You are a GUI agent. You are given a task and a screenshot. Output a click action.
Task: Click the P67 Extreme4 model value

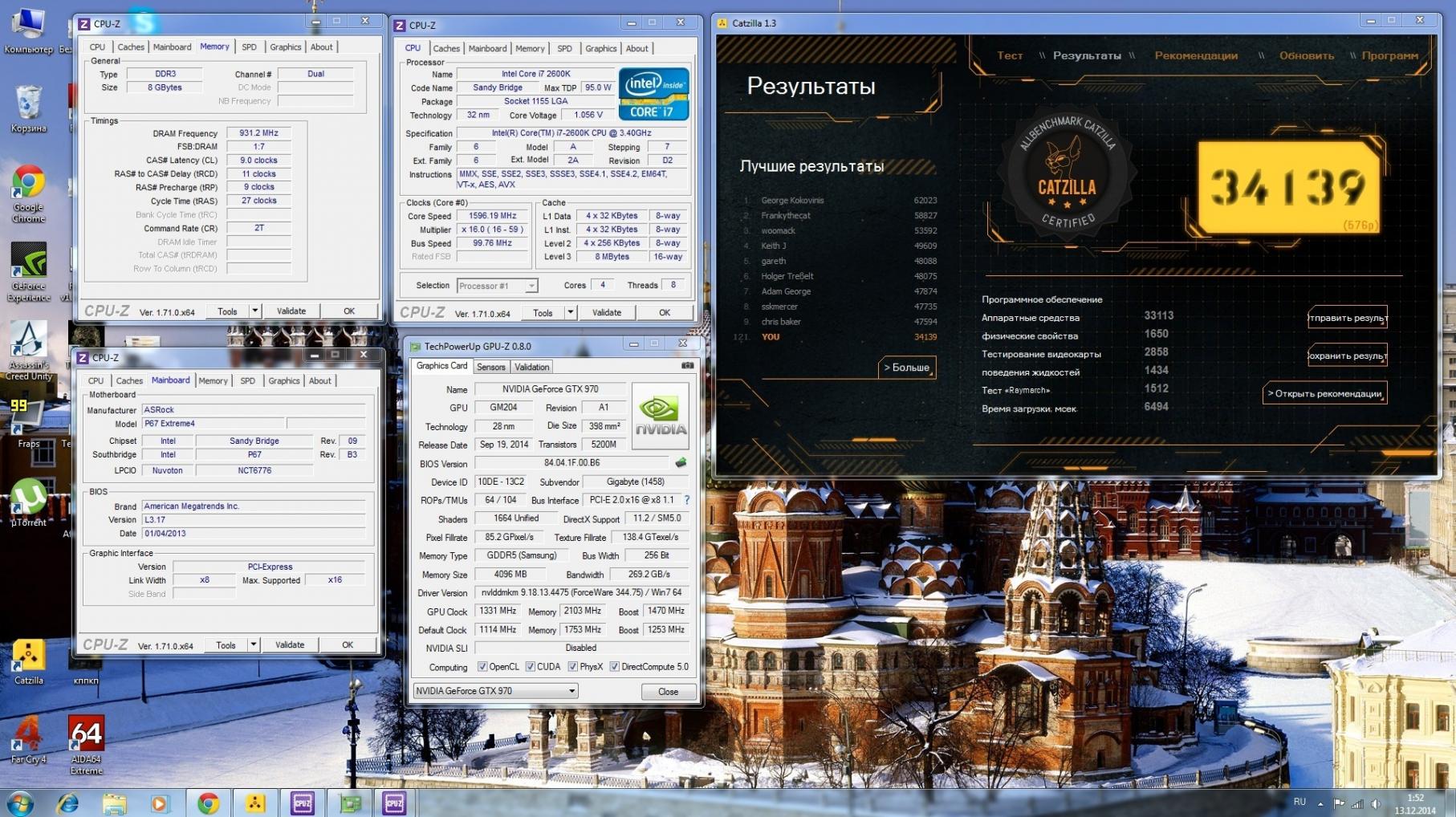point(213,424)
